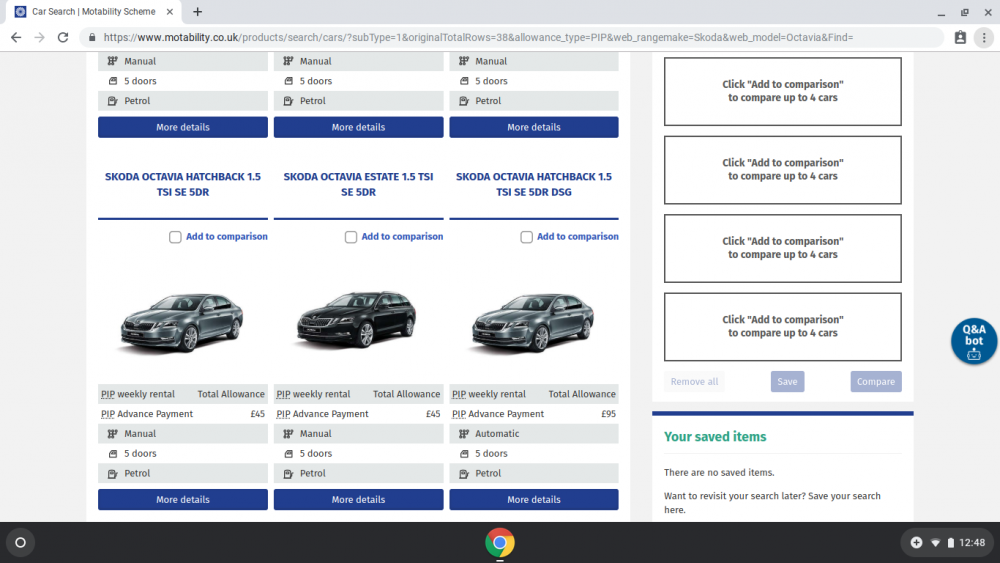
Task: Go back to the previous page
Action: point(16,38)
